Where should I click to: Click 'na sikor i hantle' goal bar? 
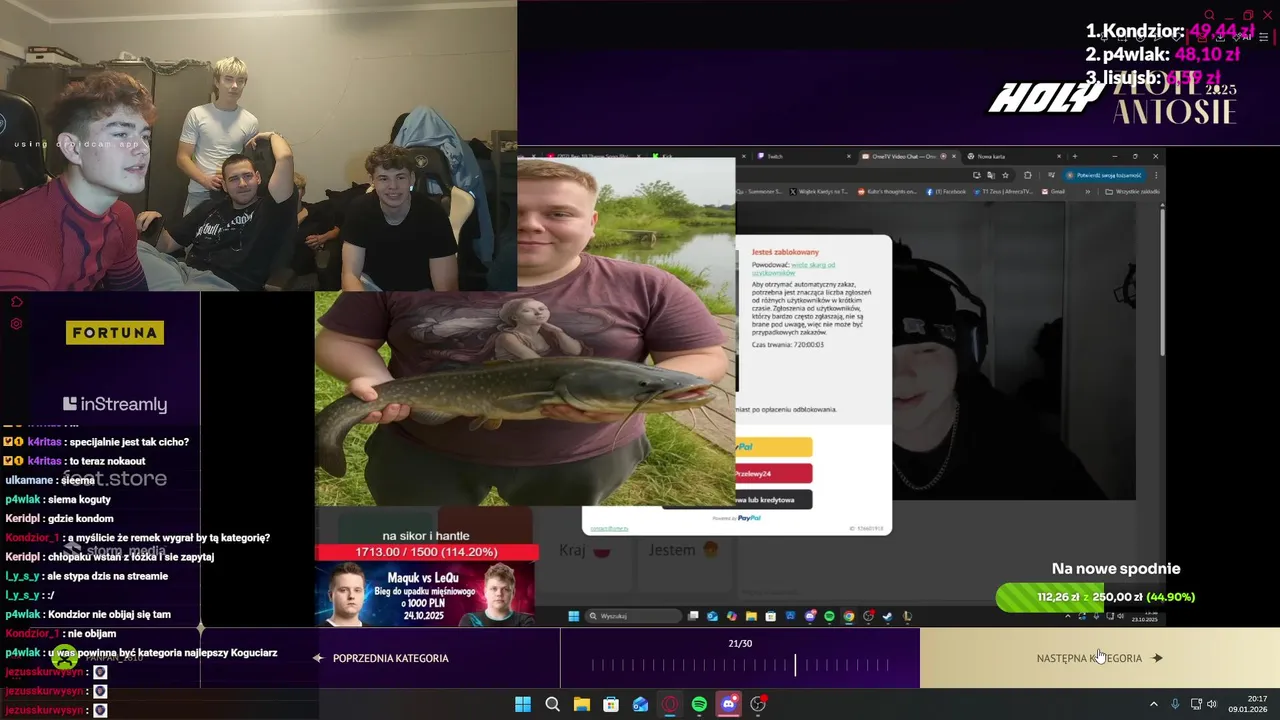427,552
